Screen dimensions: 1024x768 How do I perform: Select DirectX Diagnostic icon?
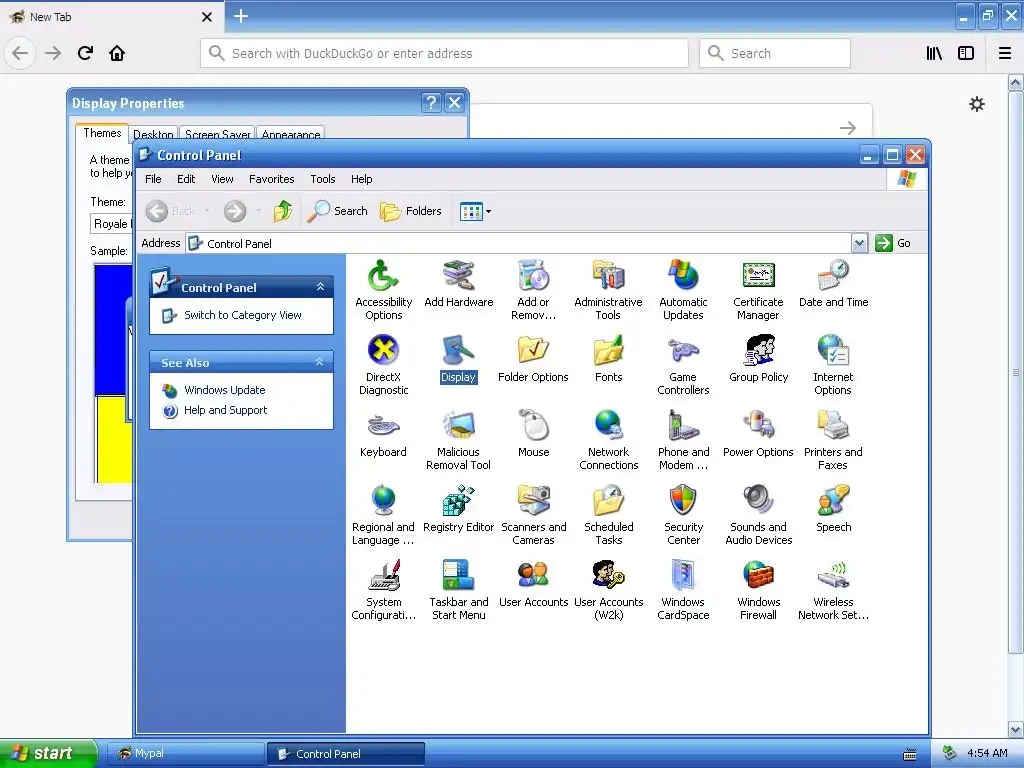pyautogui.click(x=383, y=365)
